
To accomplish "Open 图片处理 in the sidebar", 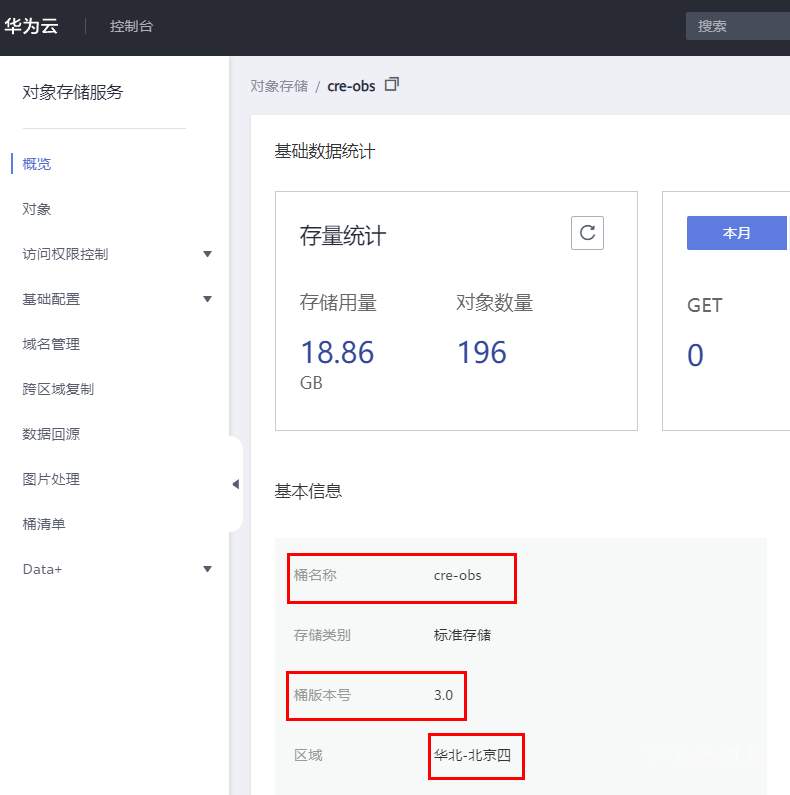I will click(51, 479).
